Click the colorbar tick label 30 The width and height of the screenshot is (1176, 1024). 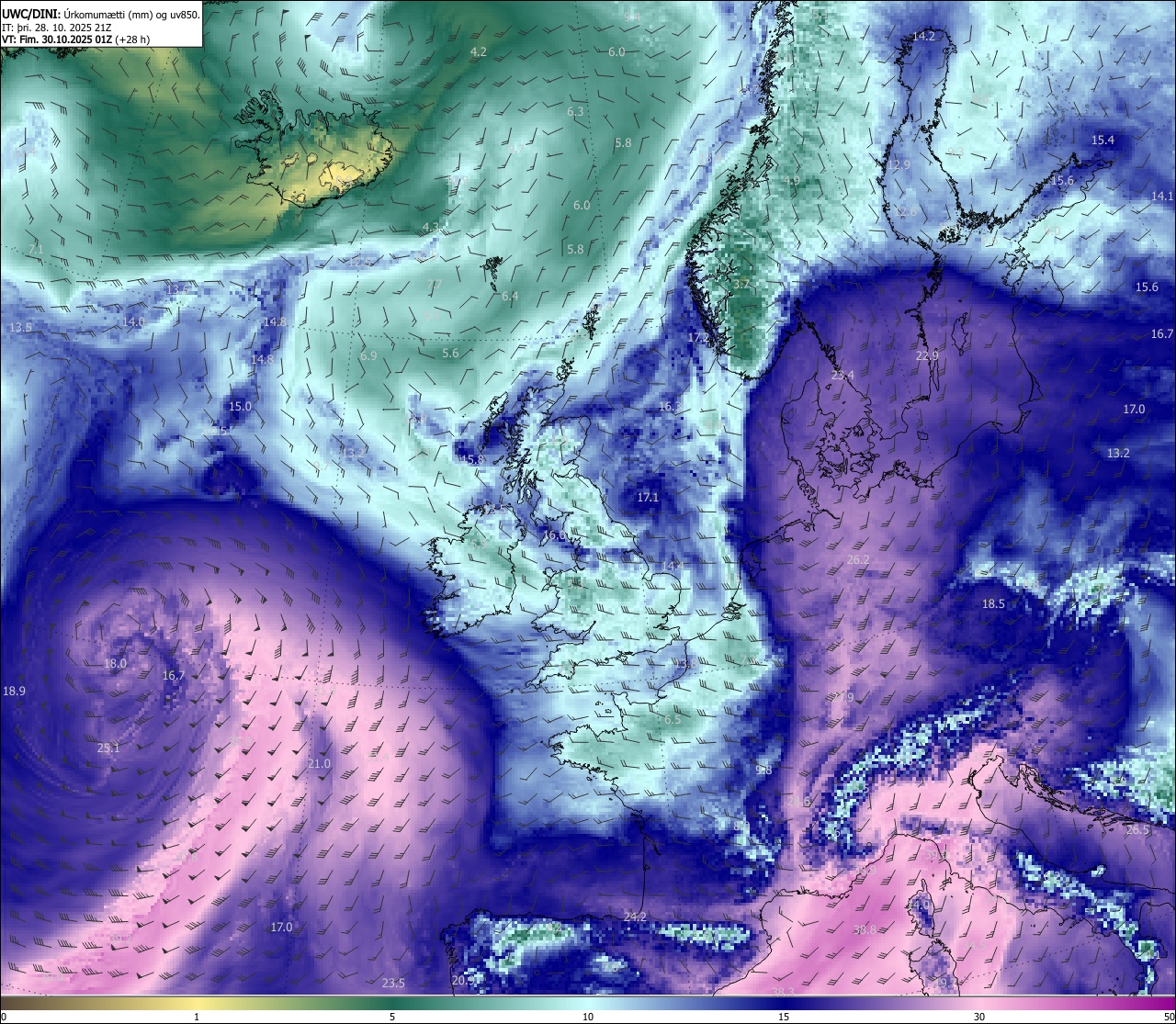[x=979, y=1017]
